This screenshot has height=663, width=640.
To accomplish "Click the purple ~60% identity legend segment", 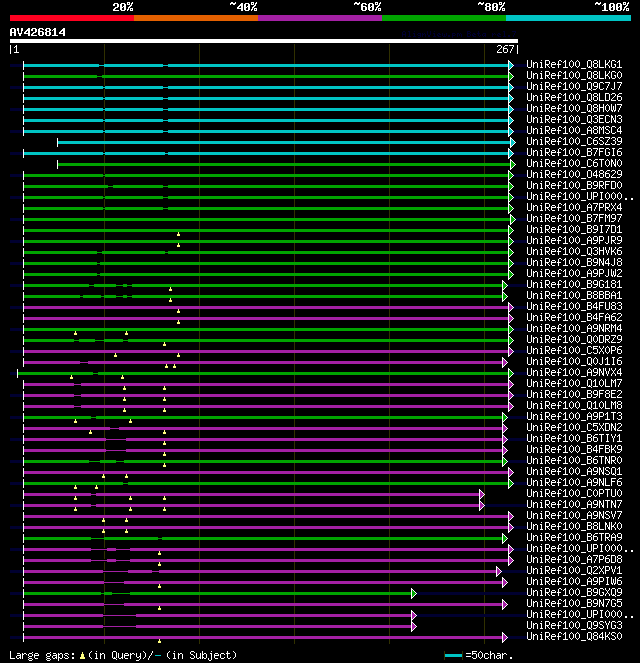I will (x=320, y=18).
